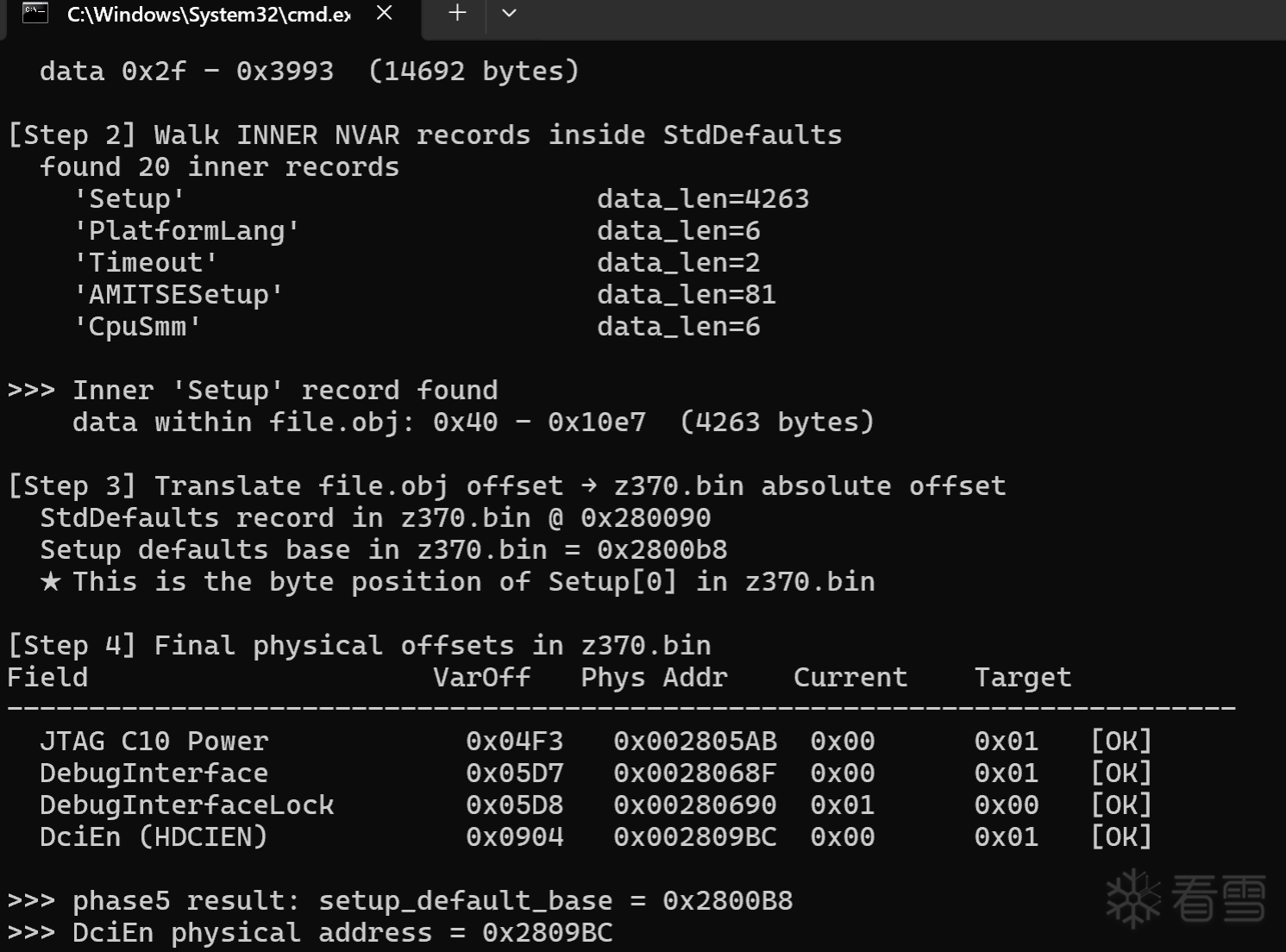Click the '>>> phase5 result' output line

(400, 900)
